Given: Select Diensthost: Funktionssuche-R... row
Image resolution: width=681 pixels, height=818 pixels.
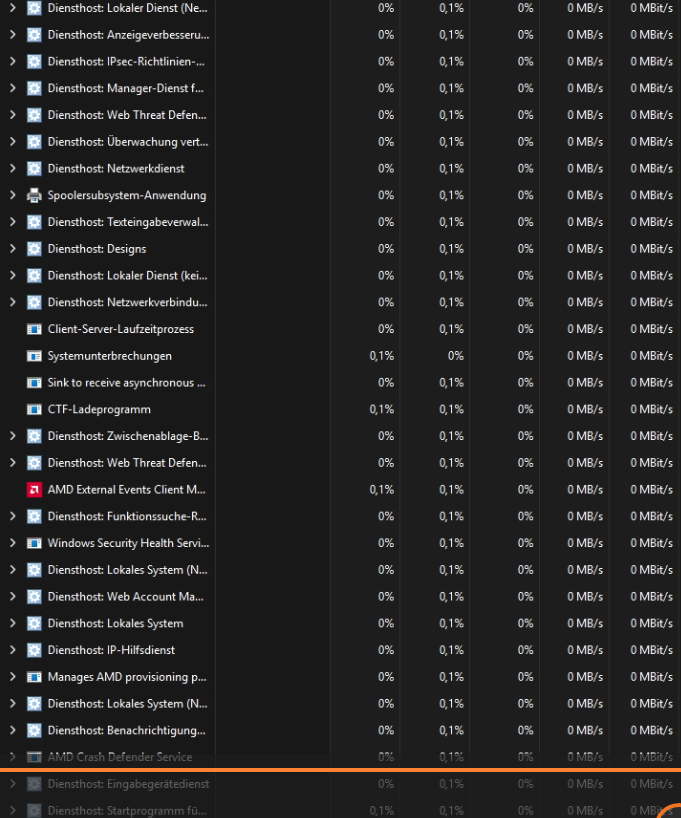Looking at the screenshot, I should tap(340, 516).
